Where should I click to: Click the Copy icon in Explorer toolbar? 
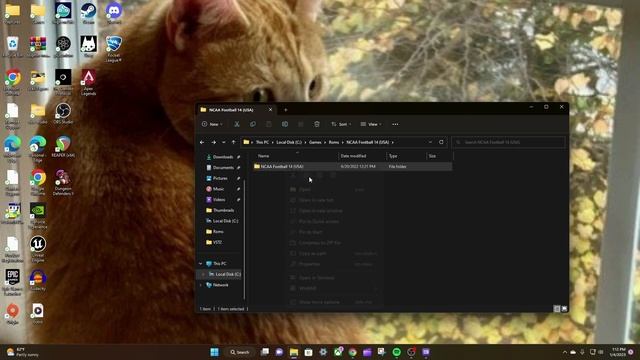[x=253, y=124]
